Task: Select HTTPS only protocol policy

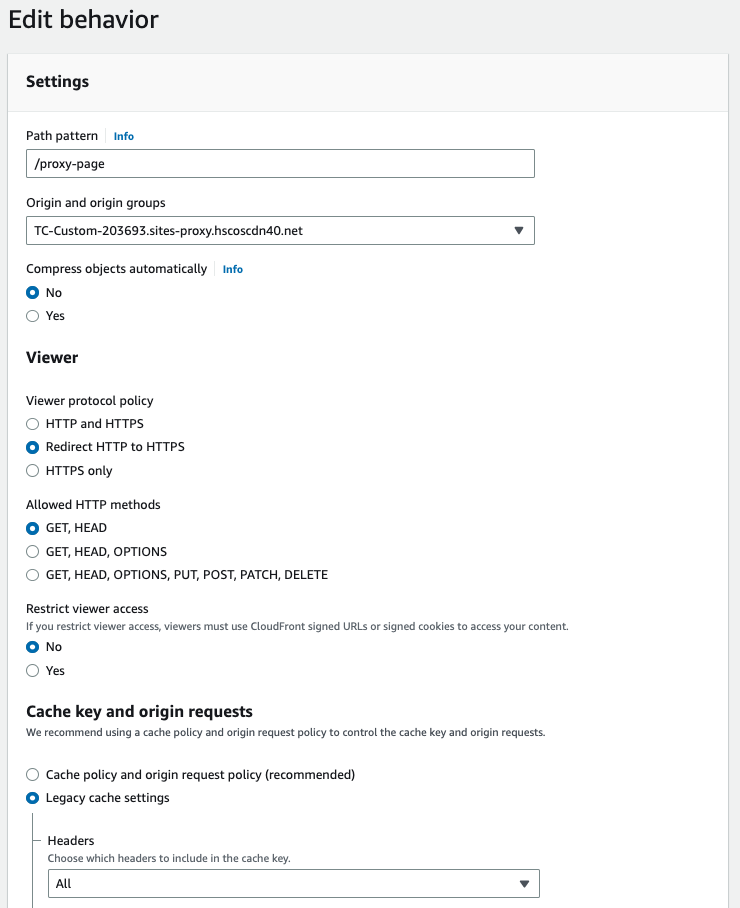Action: tap(32, 470)
